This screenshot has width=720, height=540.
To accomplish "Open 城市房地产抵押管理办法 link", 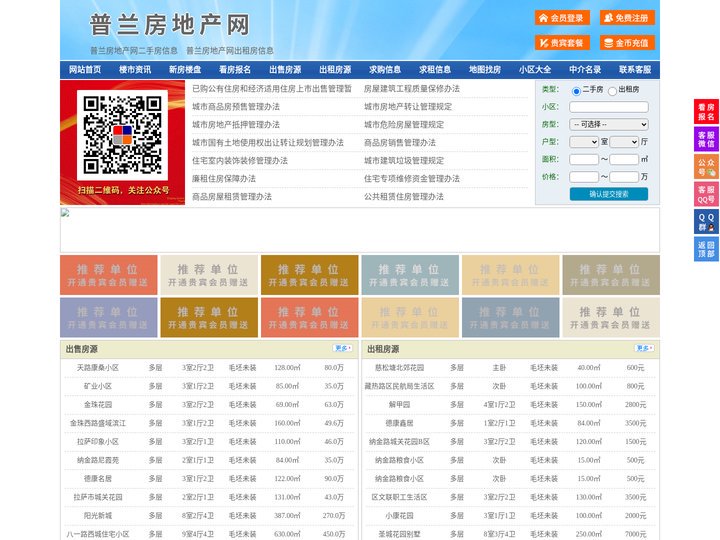I will (236, 124).
